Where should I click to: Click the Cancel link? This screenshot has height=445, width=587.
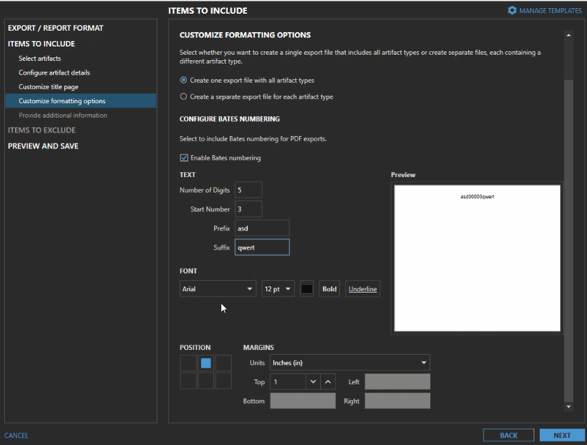[16, 435]
